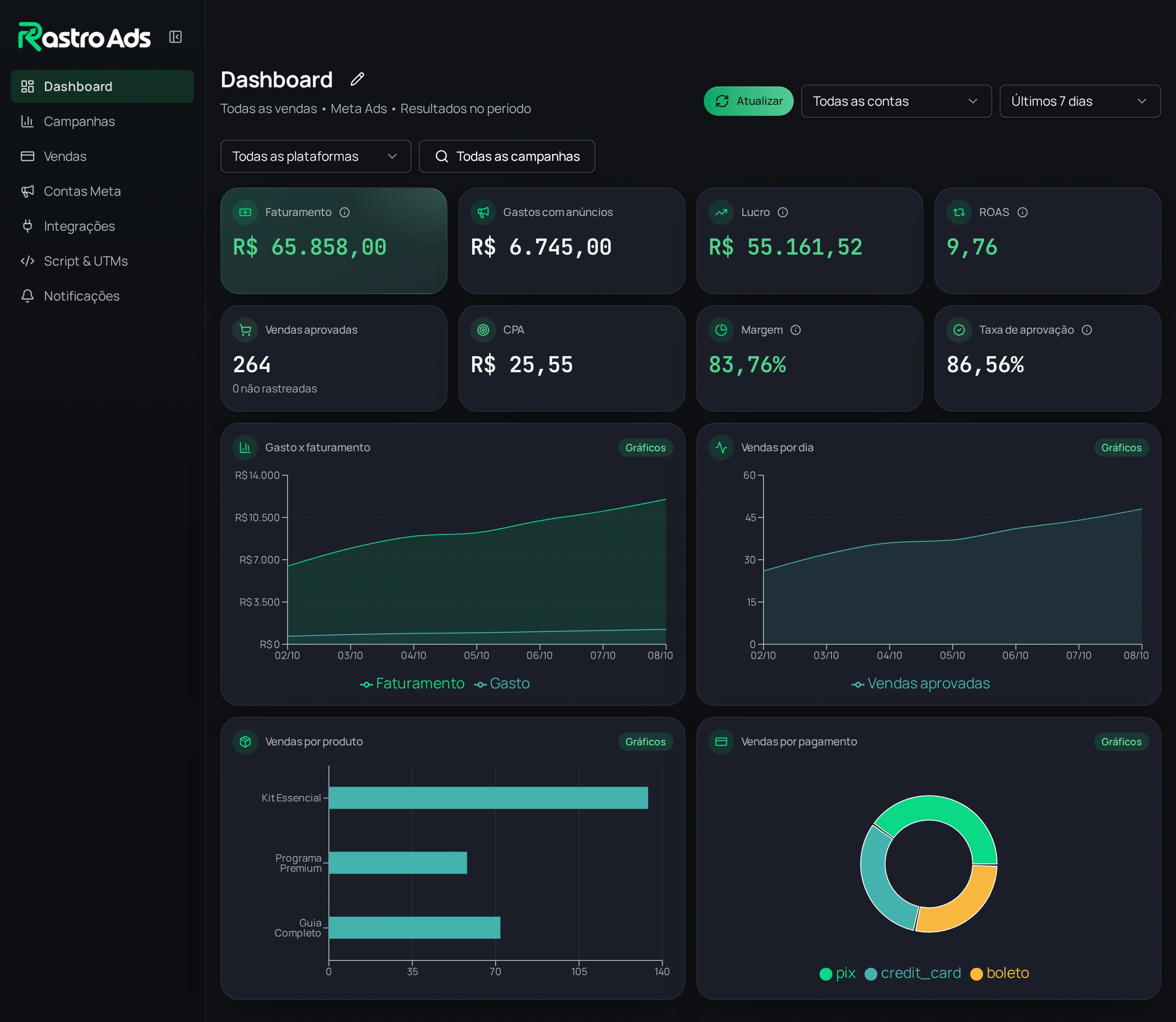The image size is (1176, 1022).
Task: Click the Margem info icon
Action: pos(796,329)
